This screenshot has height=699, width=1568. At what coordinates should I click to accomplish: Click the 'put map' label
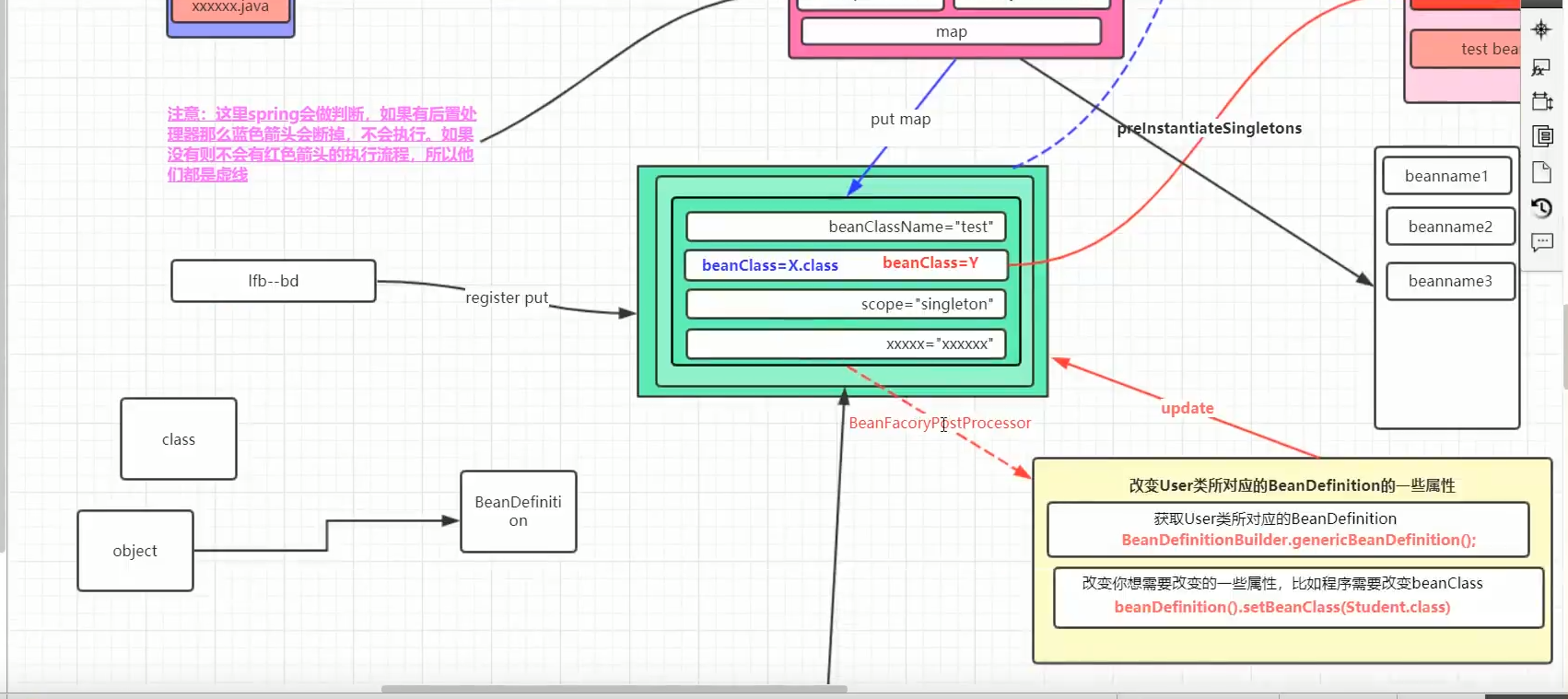coord(901,119)
